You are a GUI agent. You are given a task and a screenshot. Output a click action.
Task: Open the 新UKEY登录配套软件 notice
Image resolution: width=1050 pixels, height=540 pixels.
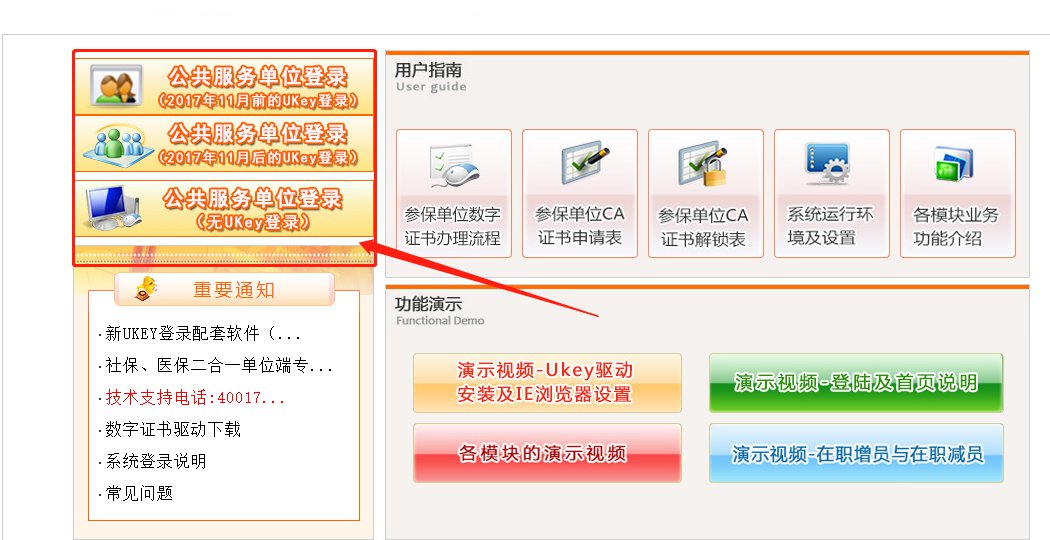(200, 334)
